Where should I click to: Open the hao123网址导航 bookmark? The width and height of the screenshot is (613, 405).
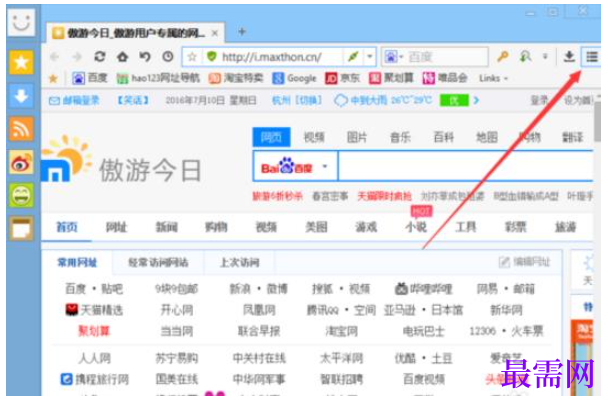[158, 79]
